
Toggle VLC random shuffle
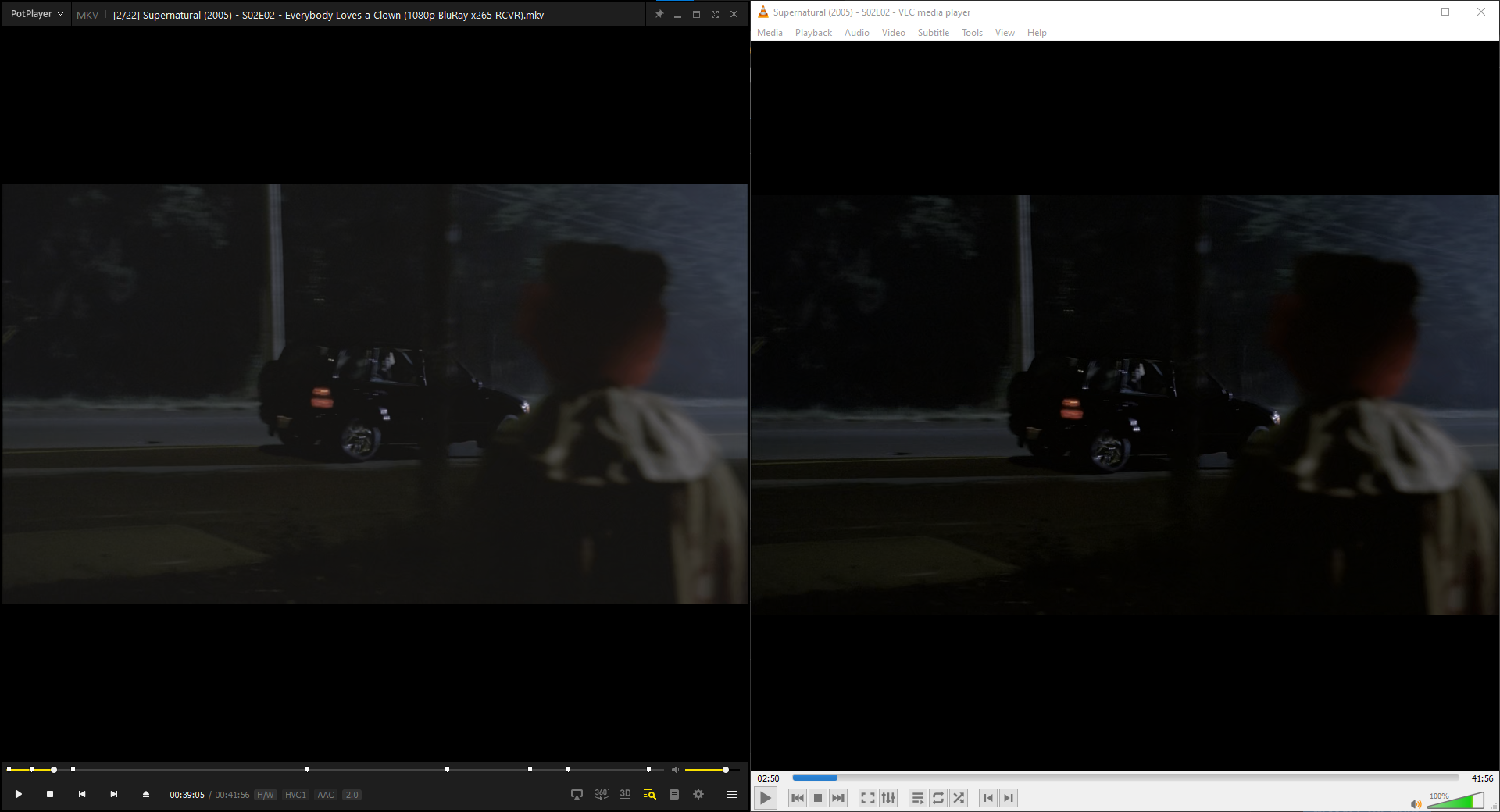[959, 798]
